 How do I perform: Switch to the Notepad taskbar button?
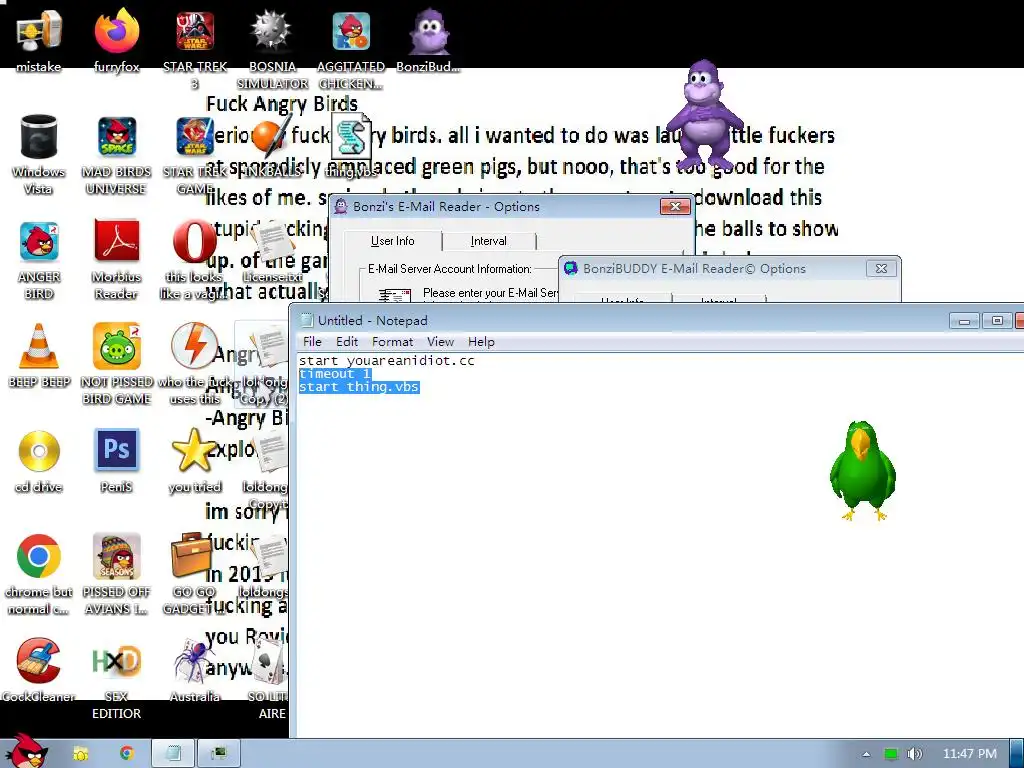click(173, 754)
